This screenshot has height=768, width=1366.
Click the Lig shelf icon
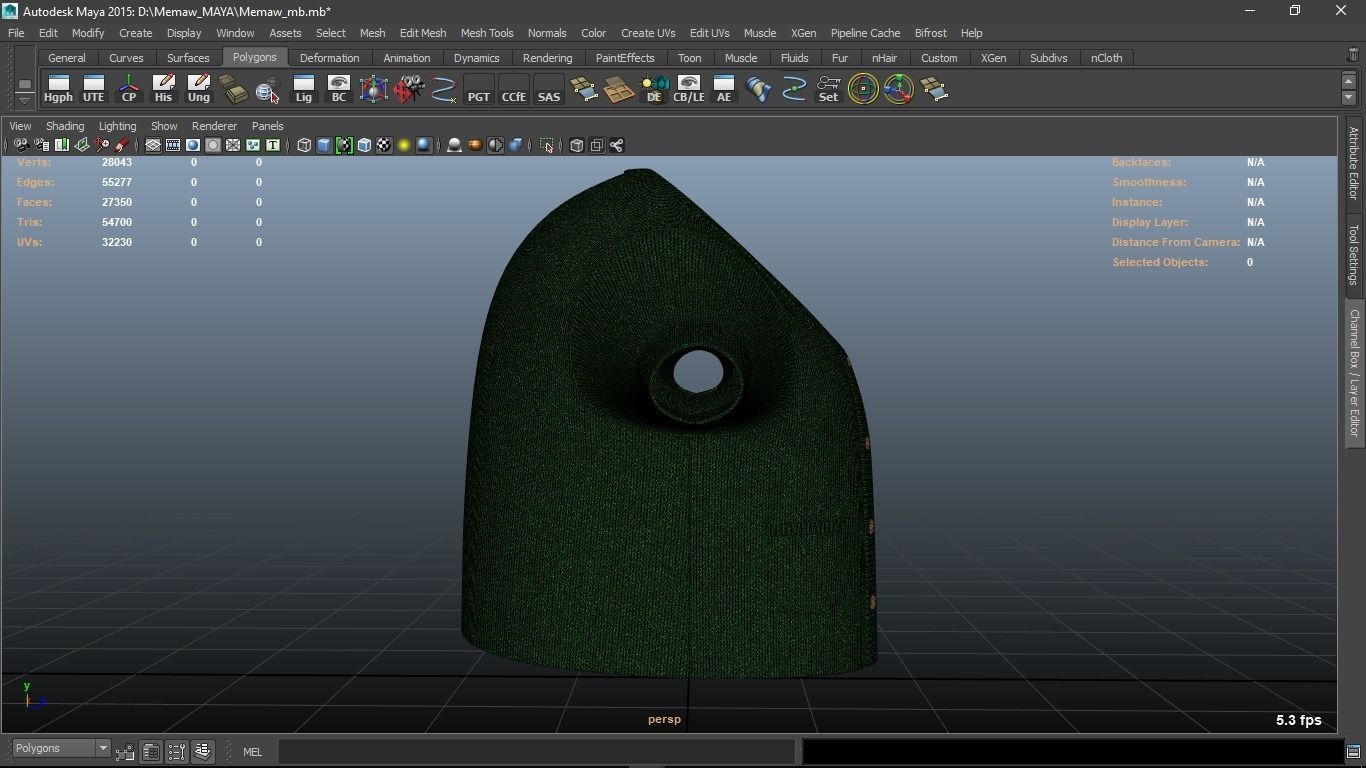point(303,89)
